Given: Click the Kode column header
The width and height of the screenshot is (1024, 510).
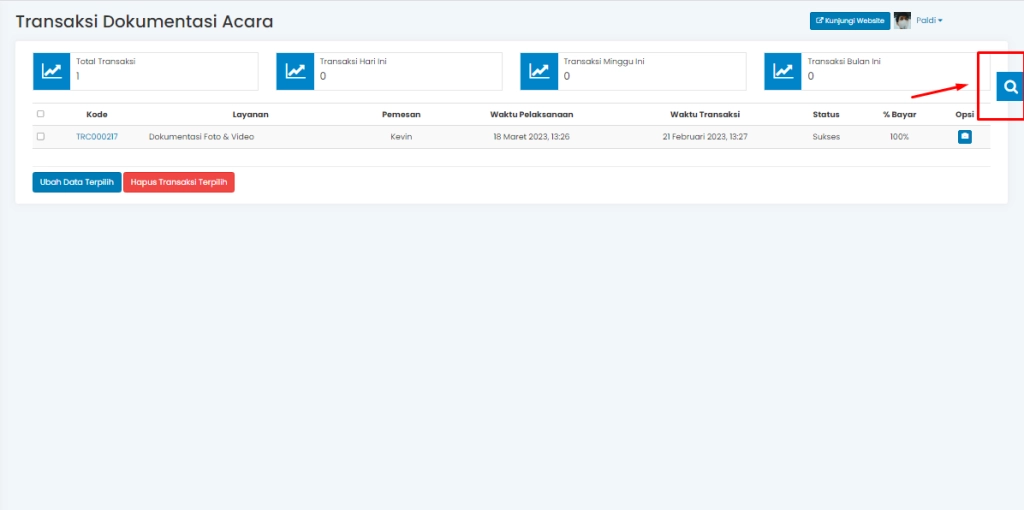Looking at the screenshot, I should point(97,114).
